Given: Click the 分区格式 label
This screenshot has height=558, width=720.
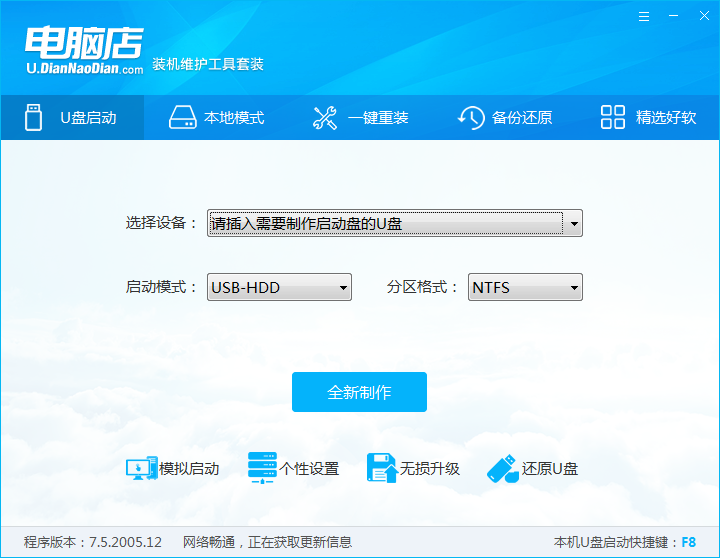Looking at the screenshot, I should tap(422, 287).
